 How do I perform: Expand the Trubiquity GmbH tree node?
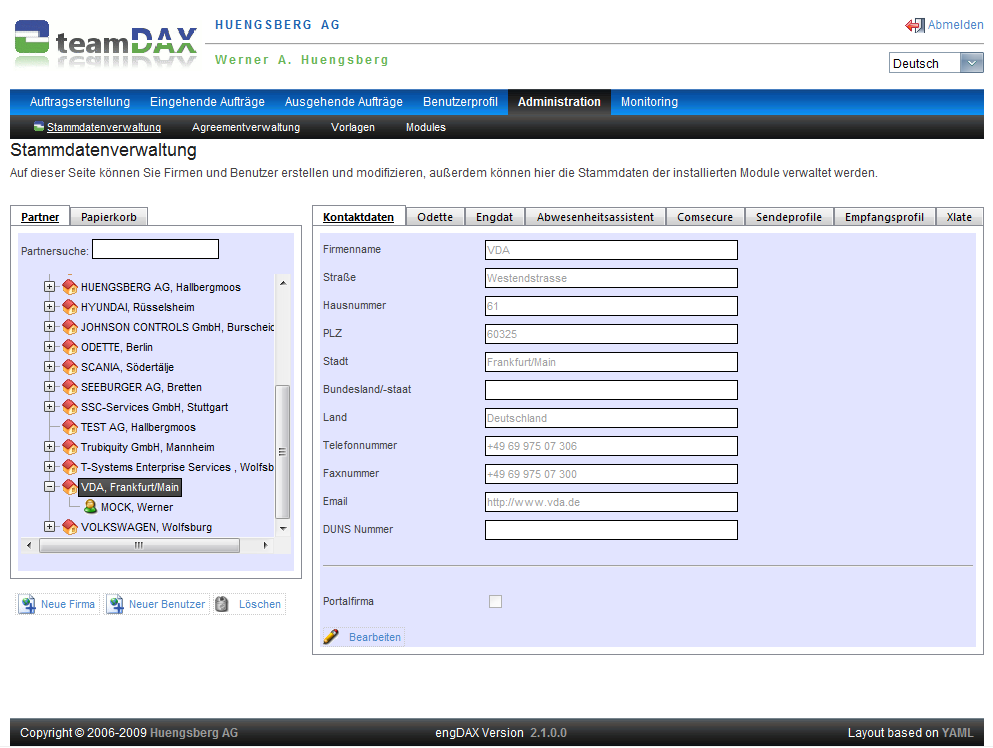click(x=49, y=447)
